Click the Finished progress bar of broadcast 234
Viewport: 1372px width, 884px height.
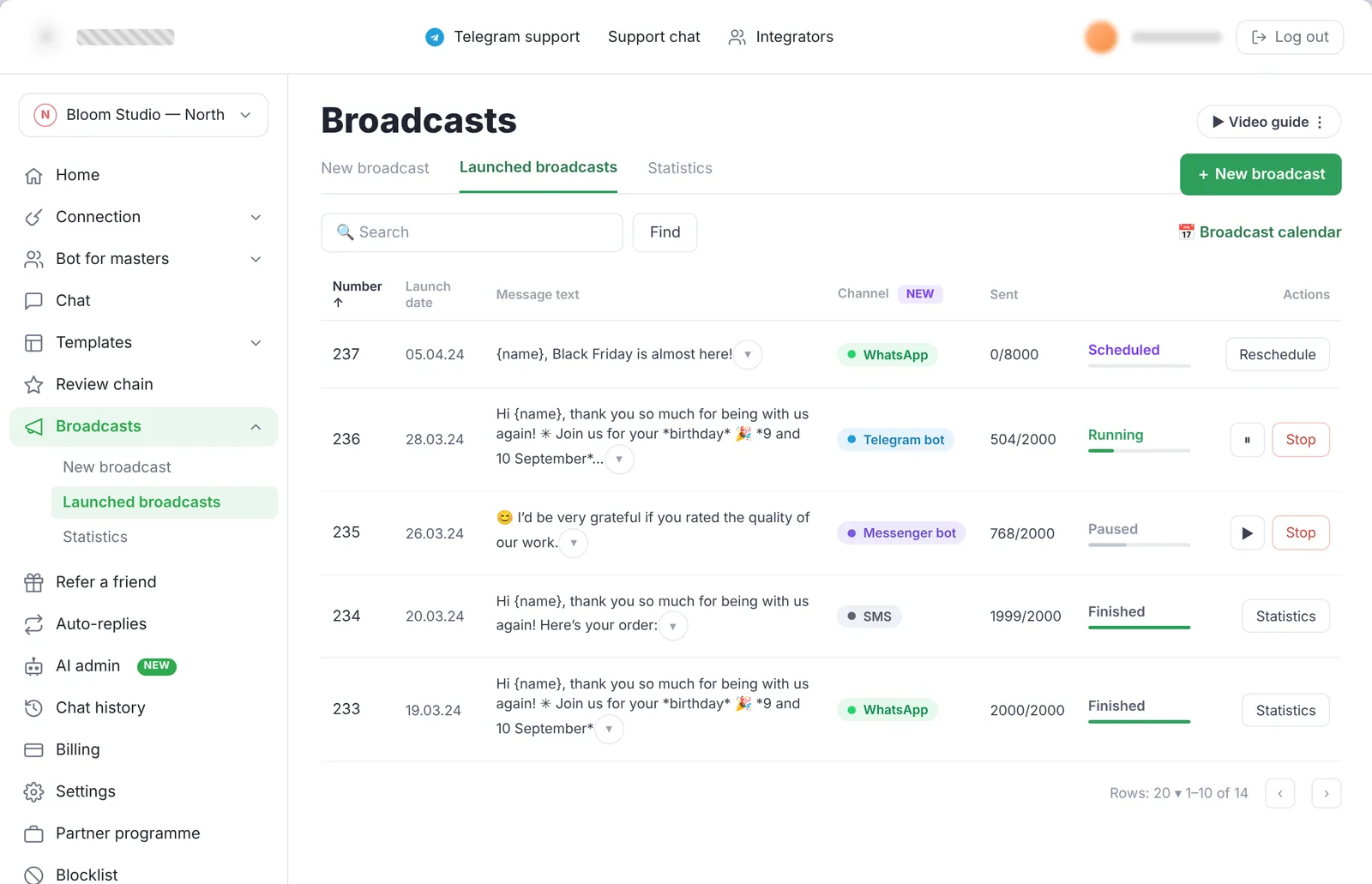pos(1139,628)
